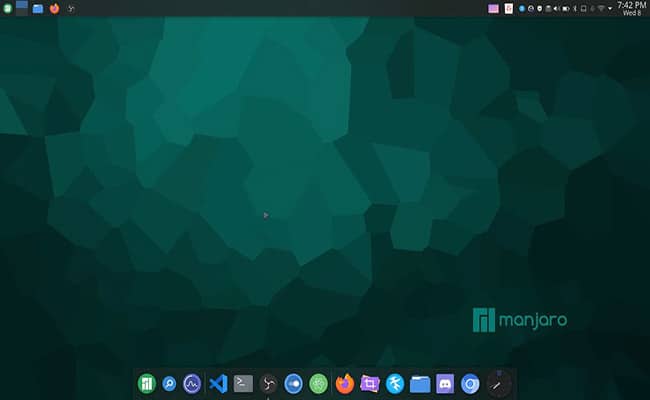Click the pink window tray icon
This screenshot has height=400, width=650.
tap(493, 9)
